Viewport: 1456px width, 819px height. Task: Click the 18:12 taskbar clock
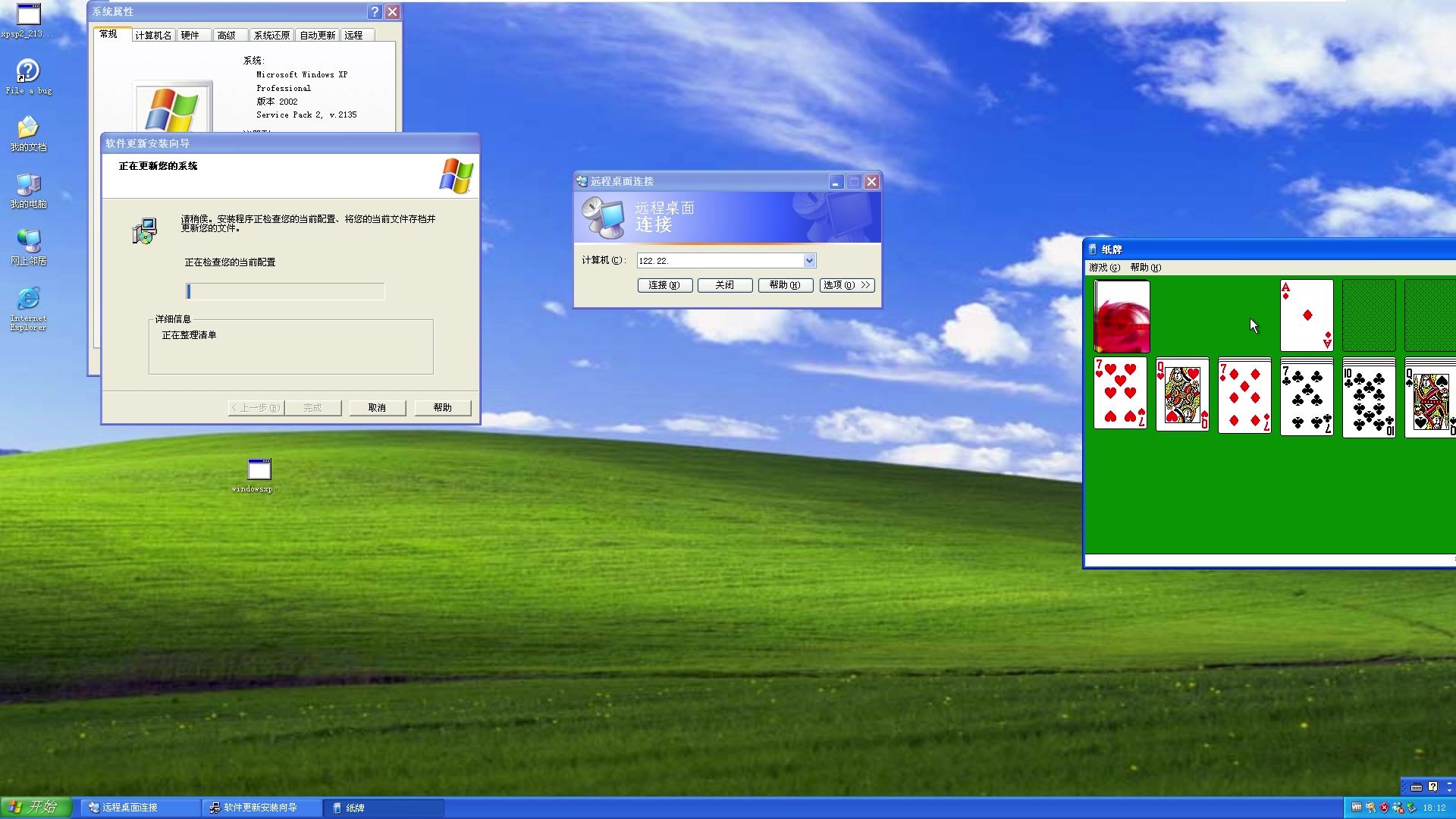coord(1434,808)
